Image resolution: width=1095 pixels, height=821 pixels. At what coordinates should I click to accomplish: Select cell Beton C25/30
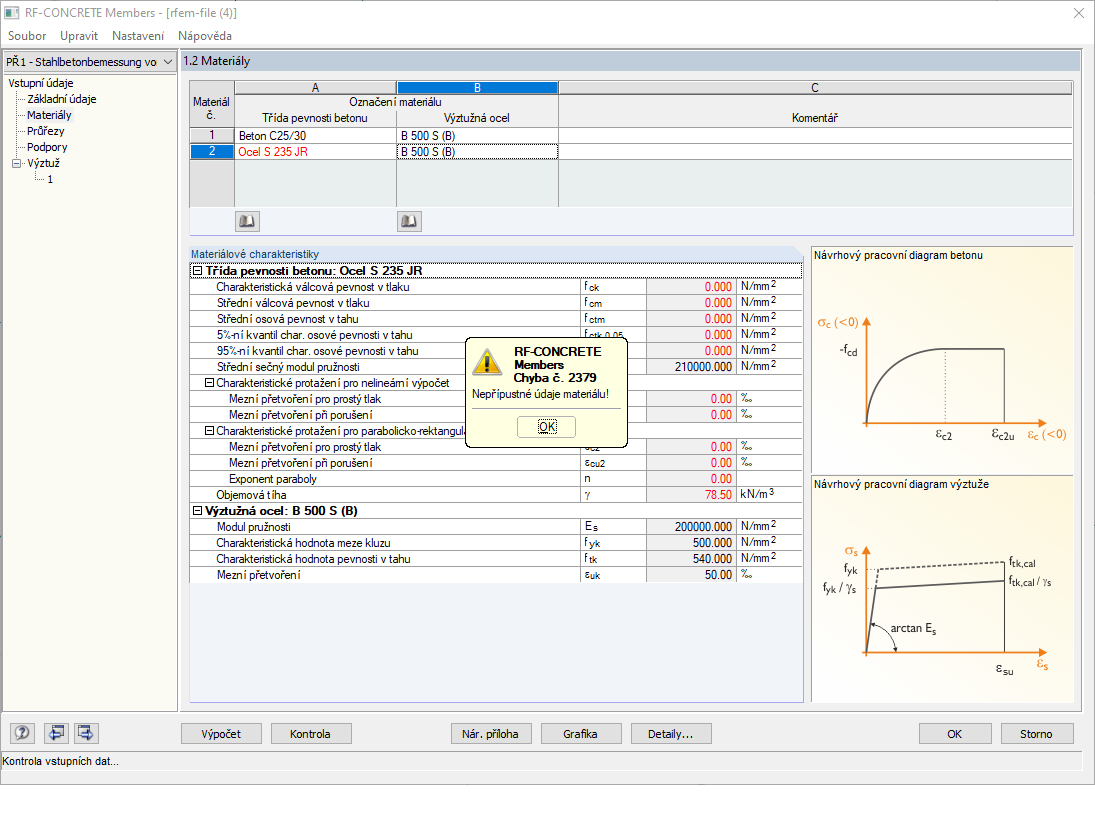[316, 135]
